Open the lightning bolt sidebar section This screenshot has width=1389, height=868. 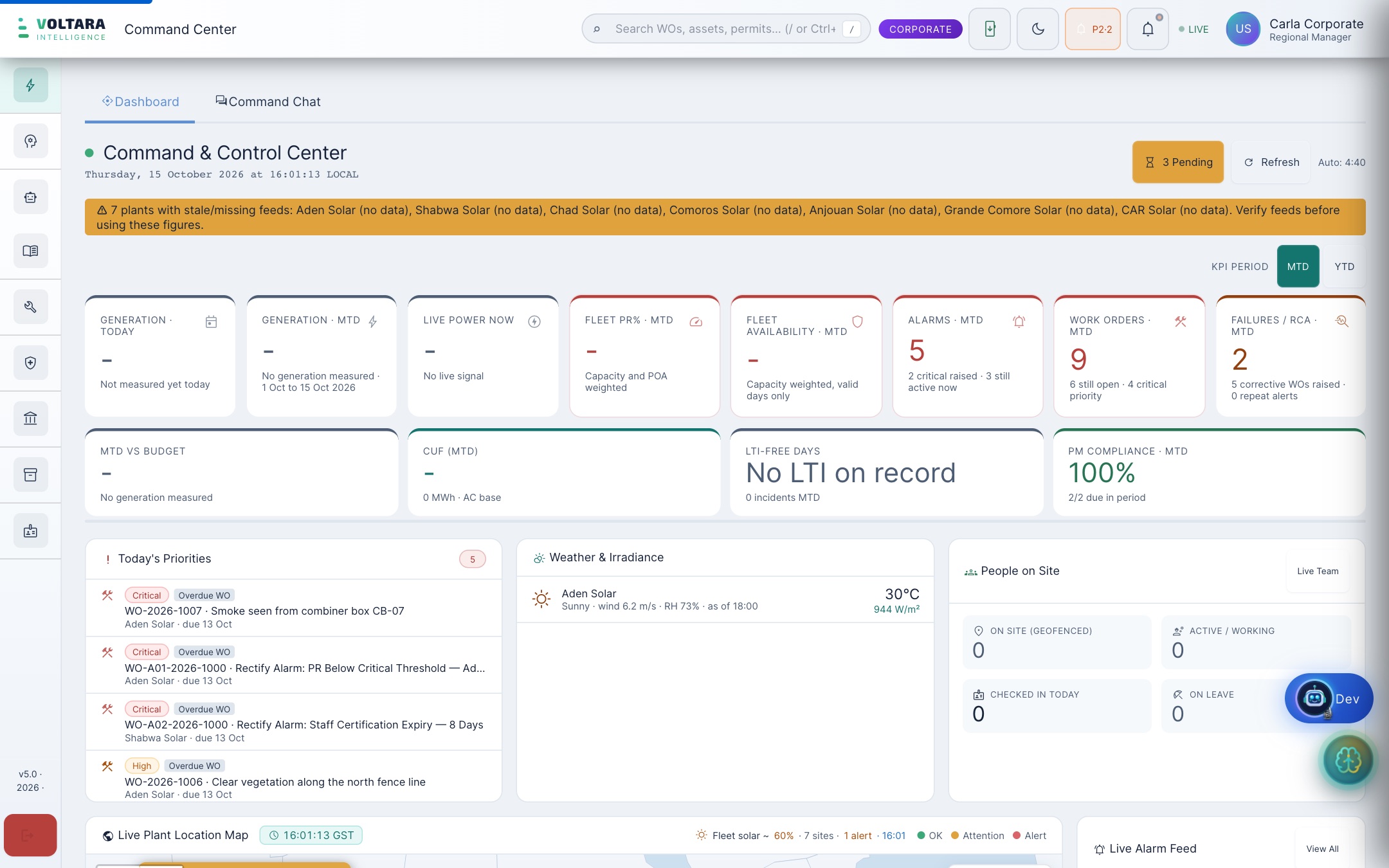click(x=30, y=85)
